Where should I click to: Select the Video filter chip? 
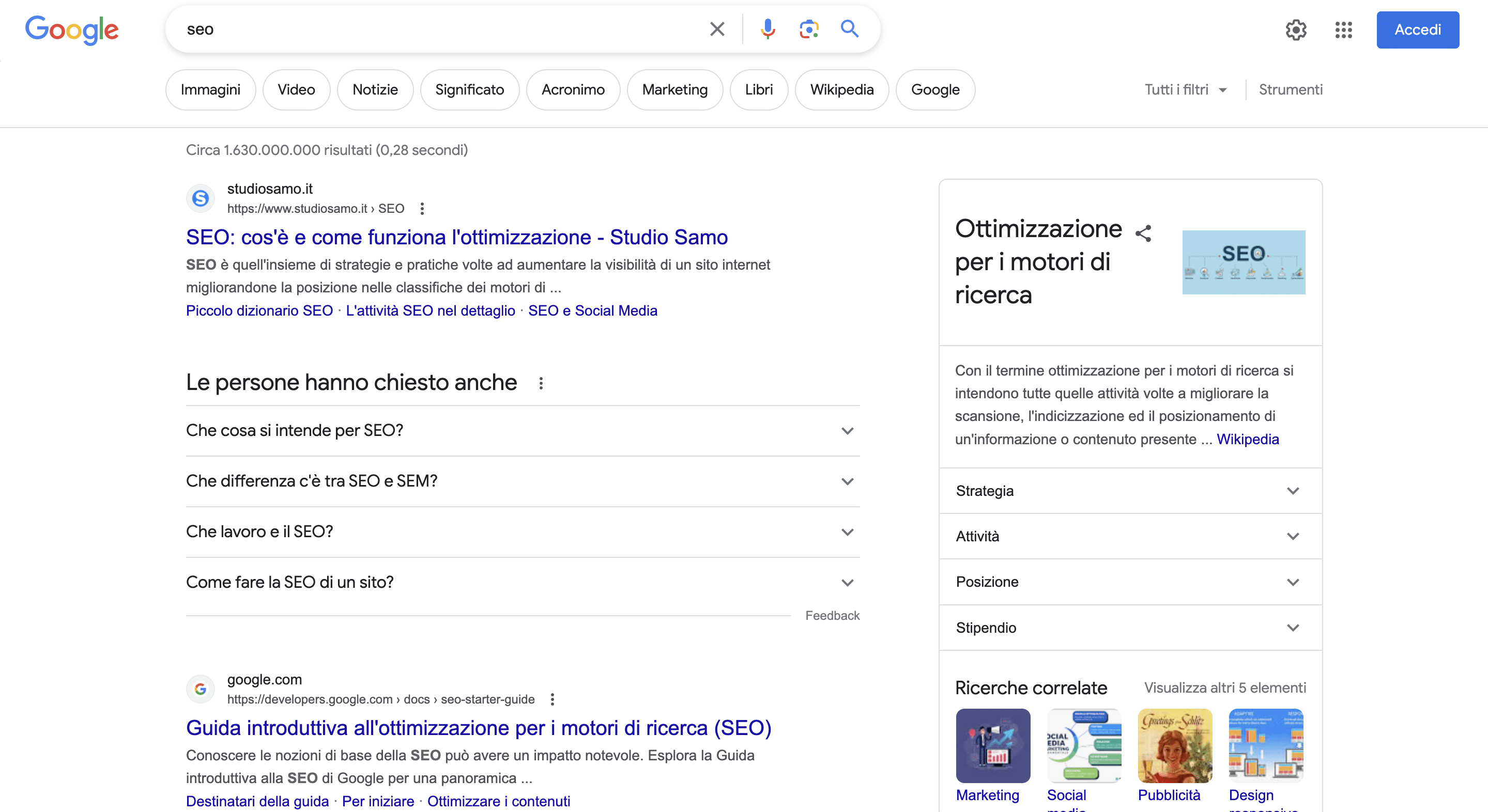pyautogui.click(x=296, y=89)
